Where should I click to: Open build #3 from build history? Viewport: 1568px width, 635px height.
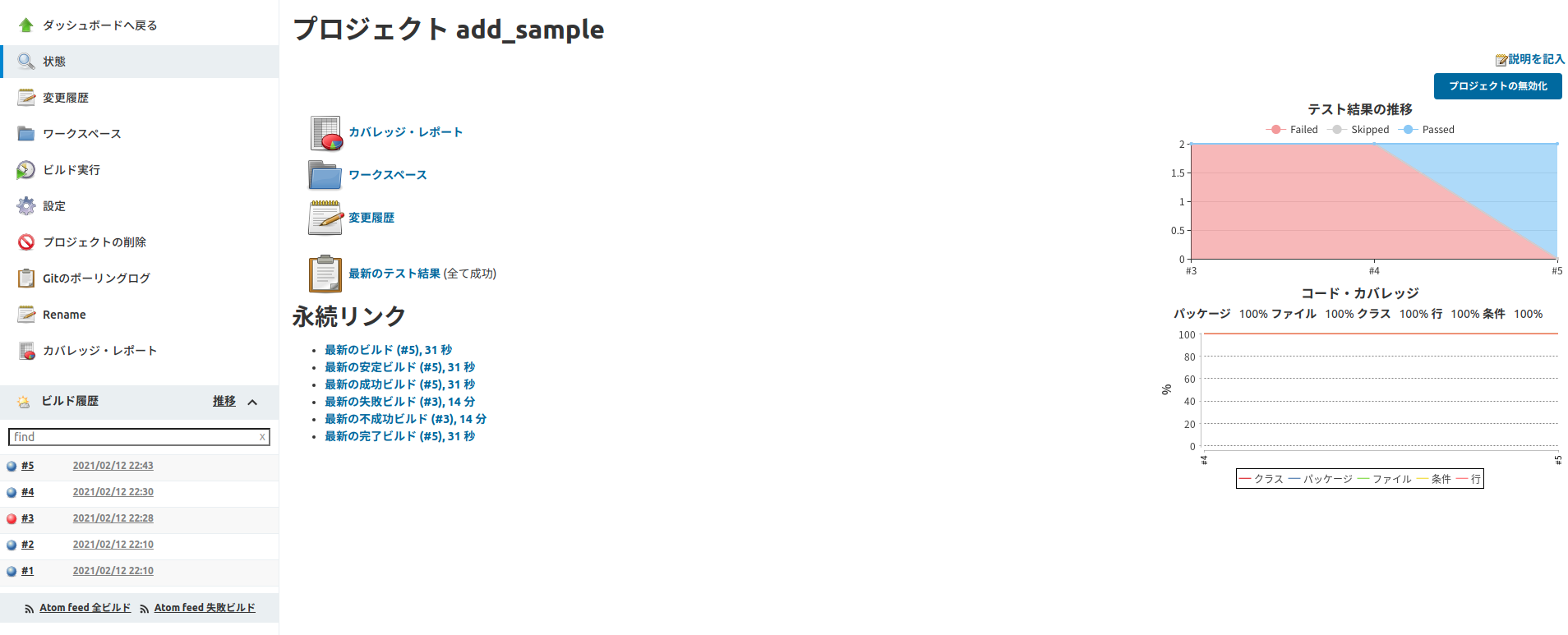point(28,518)
